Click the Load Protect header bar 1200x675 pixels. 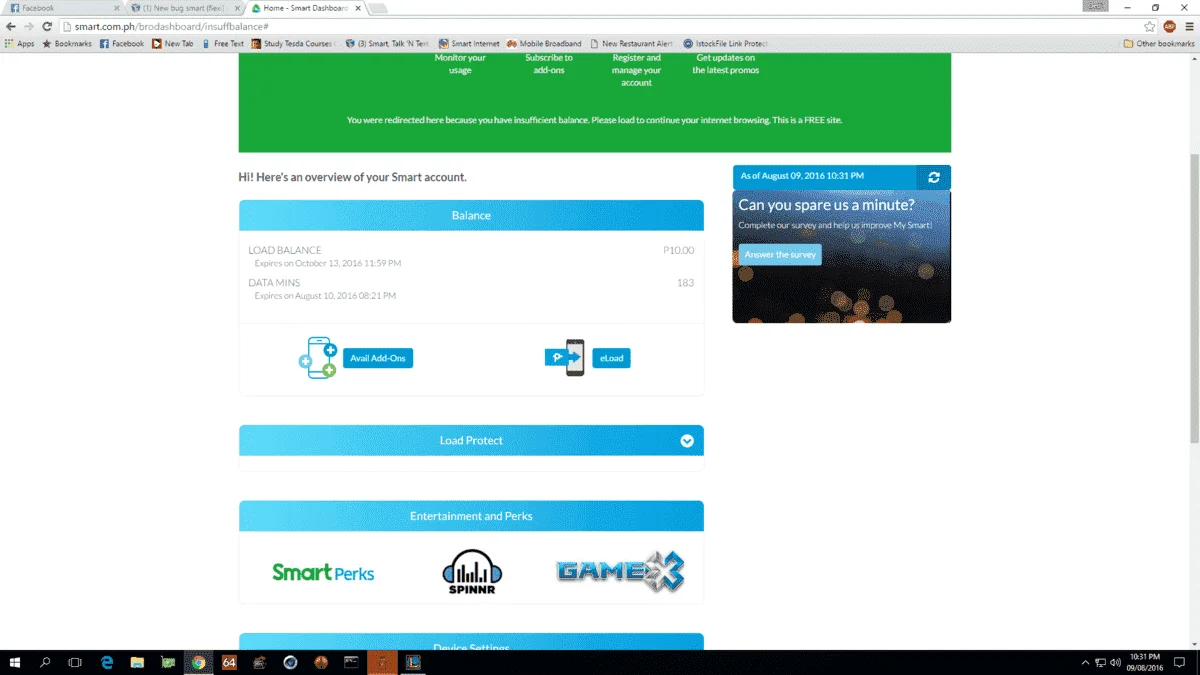(471, 441)
